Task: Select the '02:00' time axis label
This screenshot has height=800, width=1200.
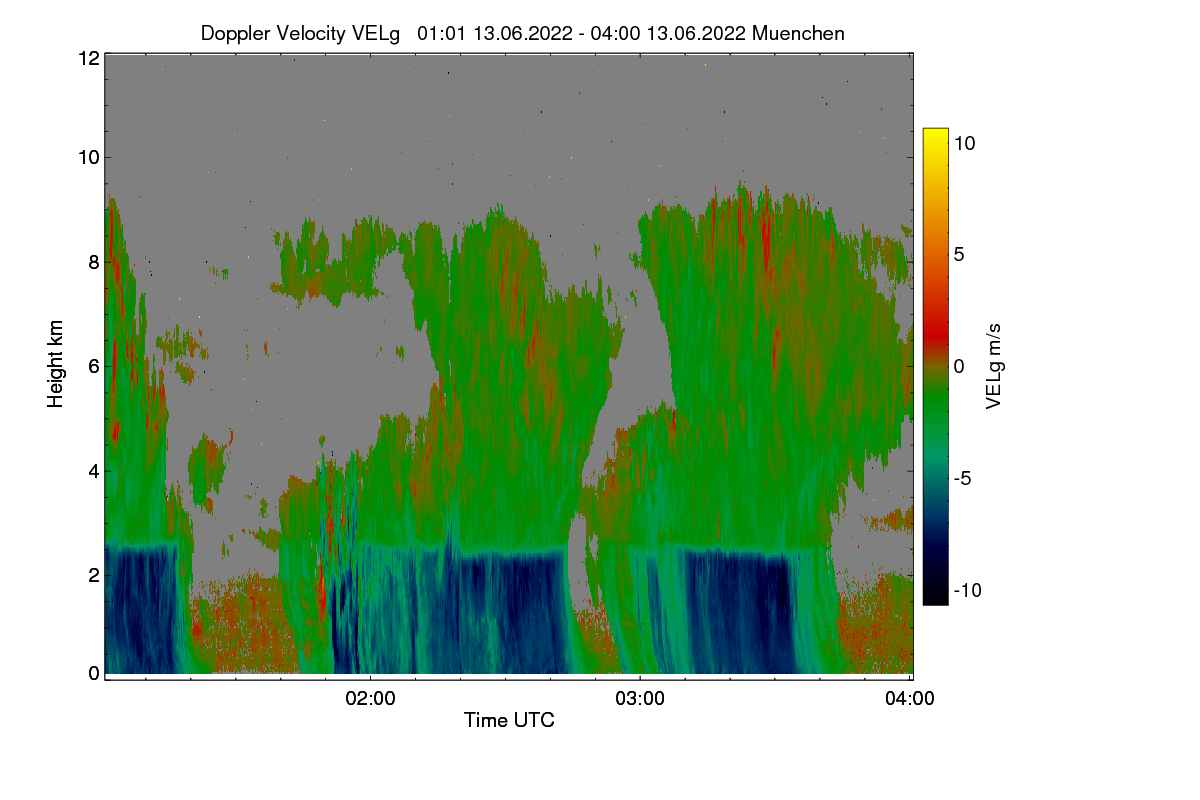Action: point(370,698)
